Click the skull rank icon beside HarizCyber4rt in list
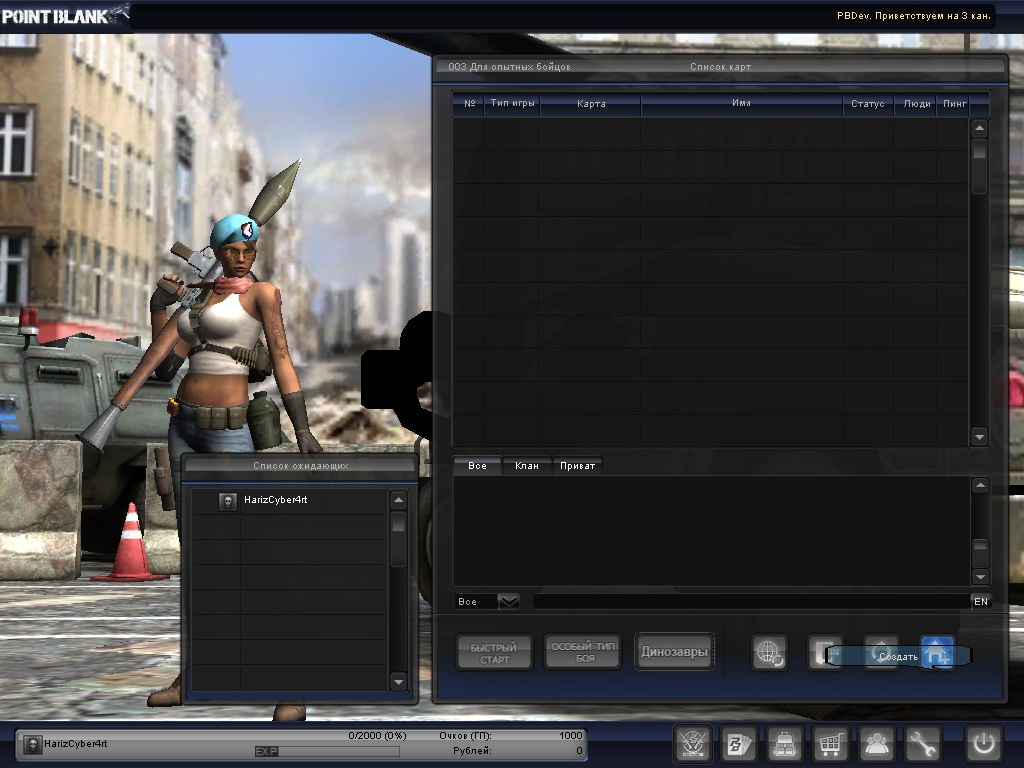1024x768 pixels. point(228,501)
